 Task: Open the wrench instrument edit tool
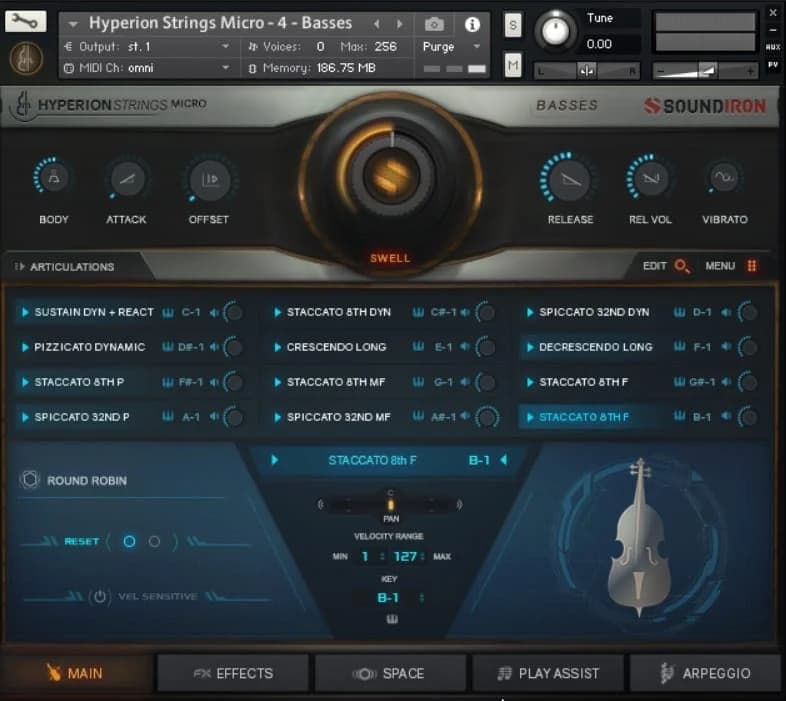point(26,21)
